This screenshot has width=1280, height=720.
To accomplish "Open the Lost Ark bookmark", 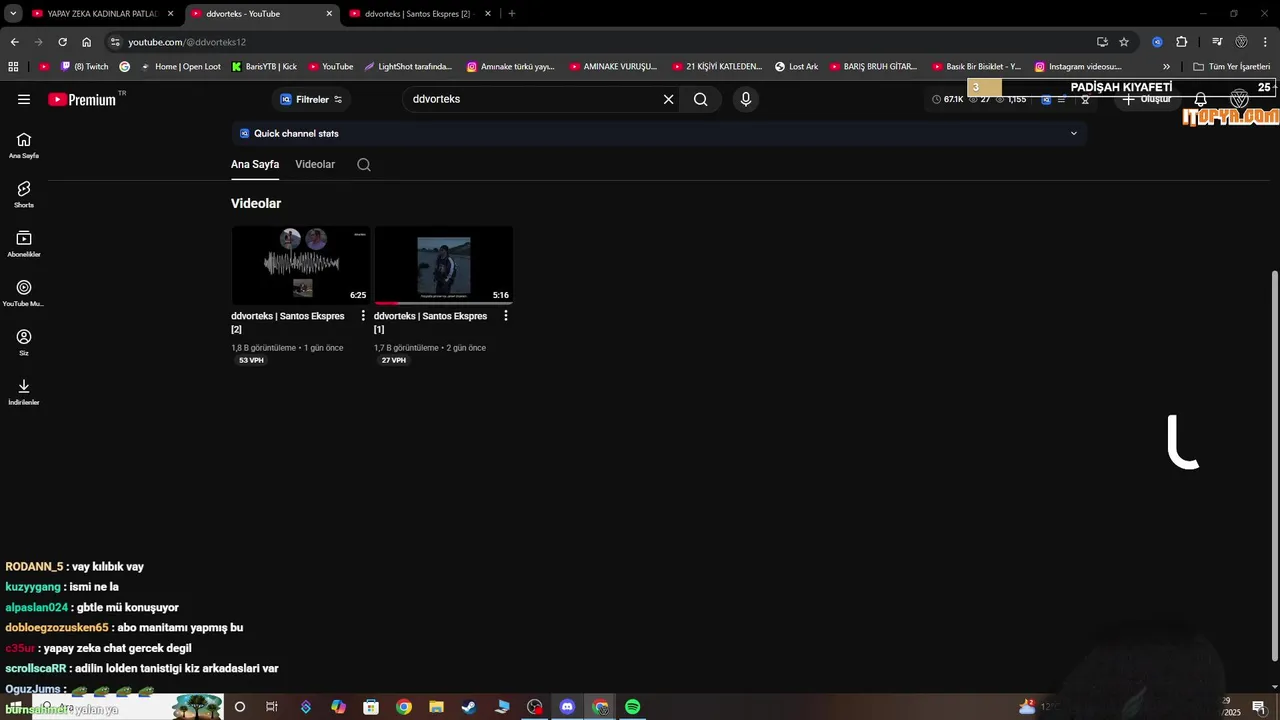I will point(796,67).
